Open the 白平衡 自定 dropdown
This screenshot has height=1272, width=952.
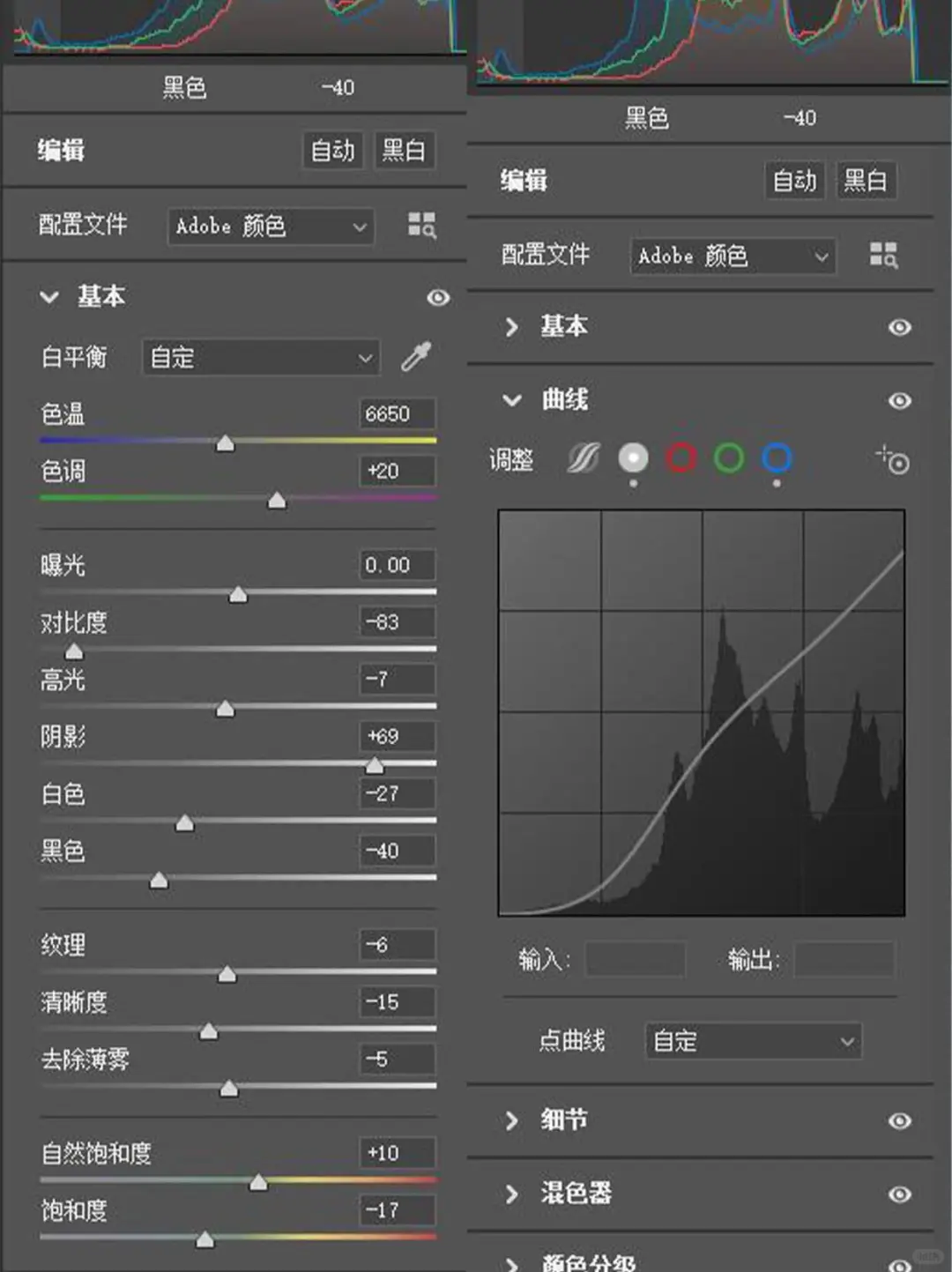click(261, 358)
